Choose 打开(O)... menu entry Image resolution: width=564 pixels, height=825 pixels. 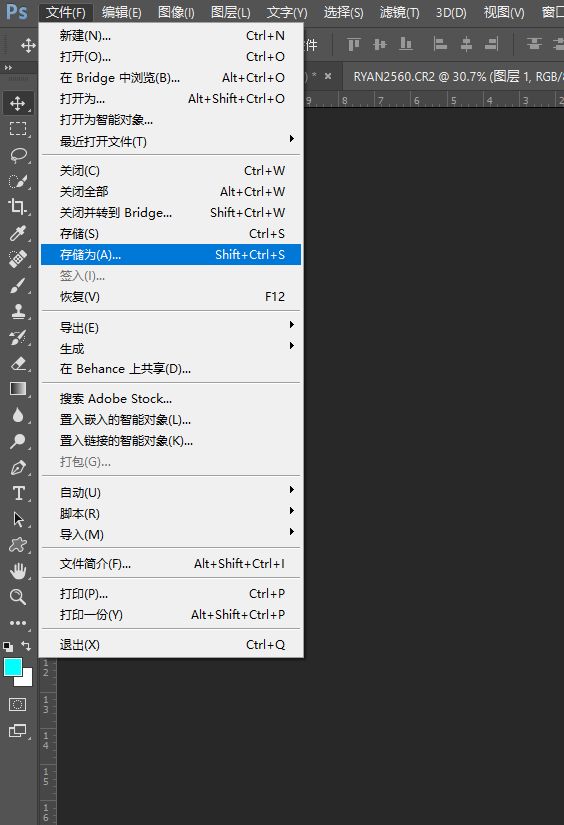[x=172, y=56]
